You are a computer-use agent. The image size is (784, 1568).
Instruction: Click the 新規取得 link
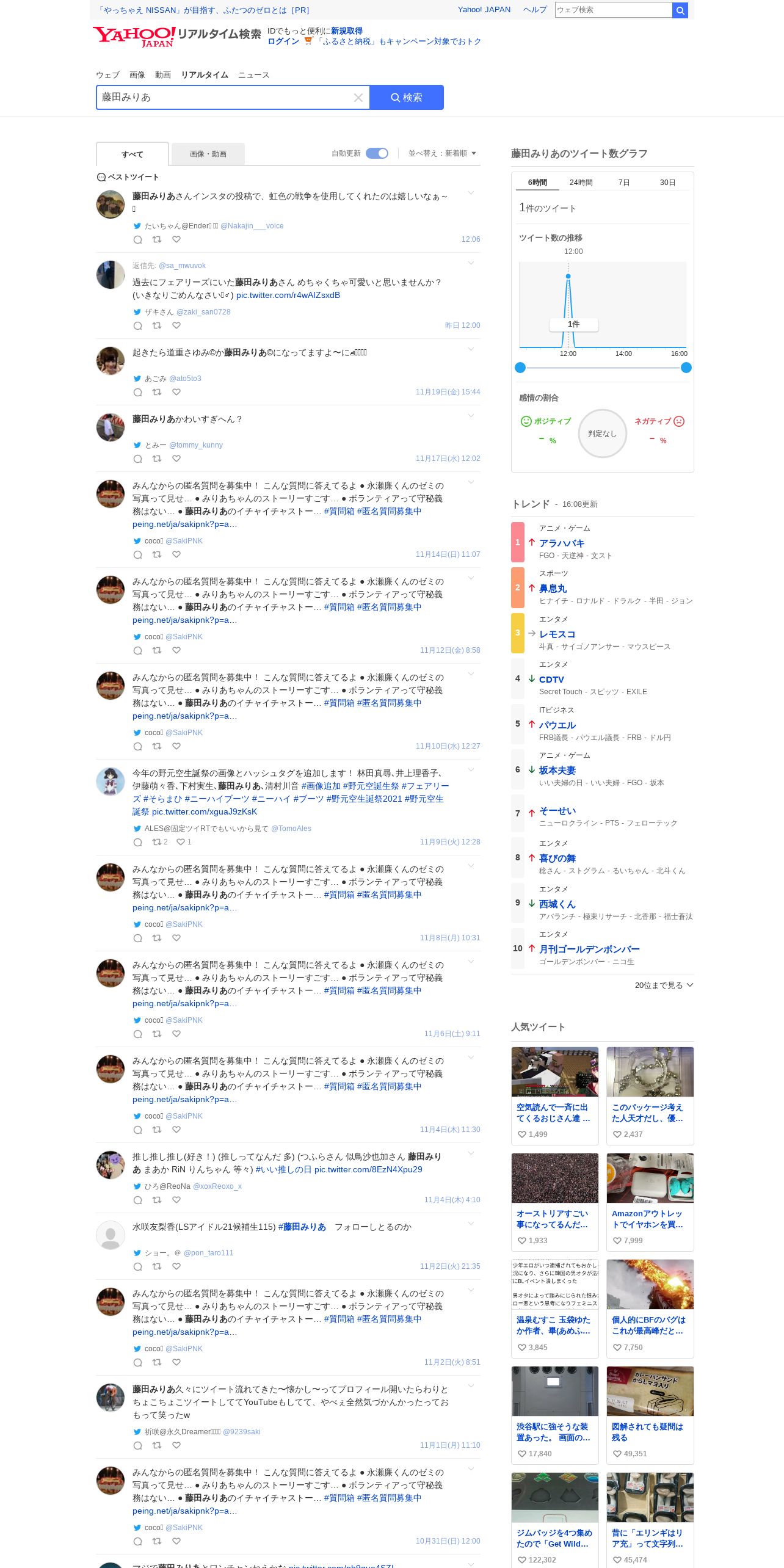point(347,31)
